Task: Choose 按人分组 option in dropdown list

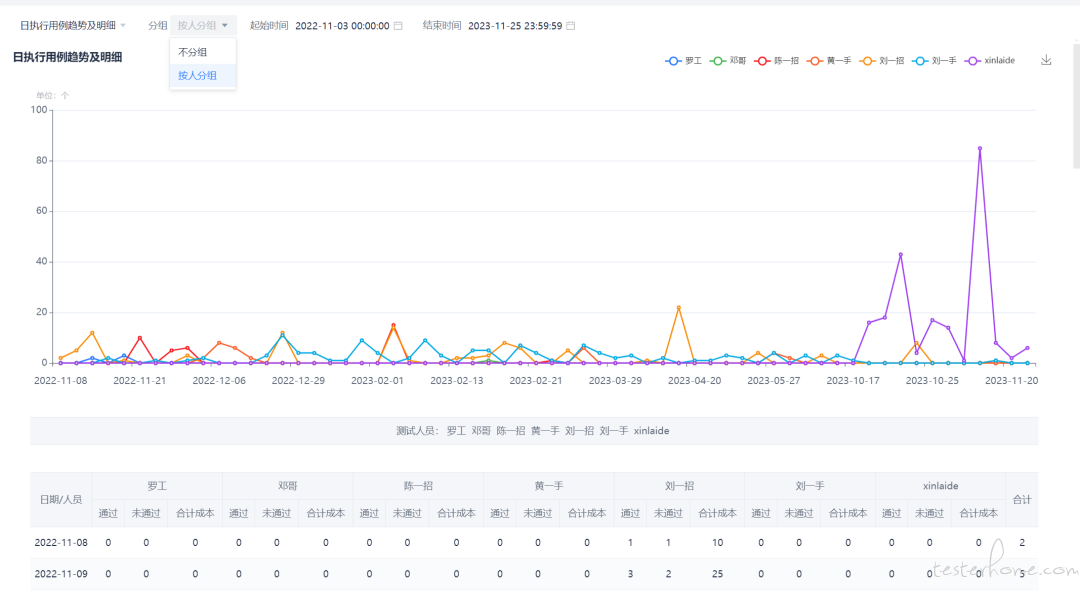Action: point(198,75)
